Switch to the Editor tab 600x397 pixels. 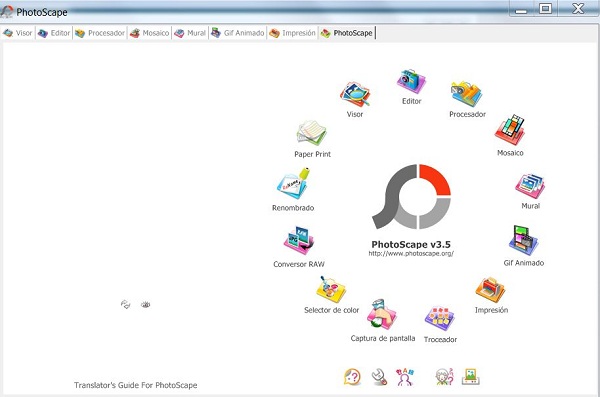(x=54, y=33)
